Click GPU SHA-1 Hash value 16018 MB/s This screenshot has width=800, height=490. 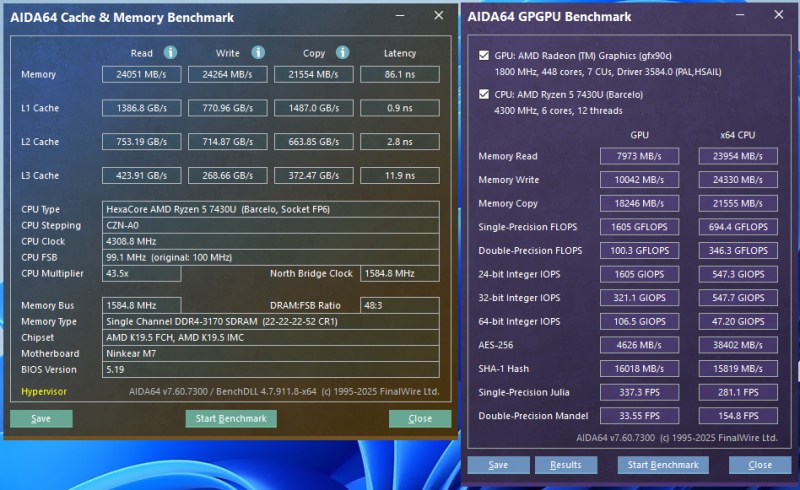(x=639, y=369)
